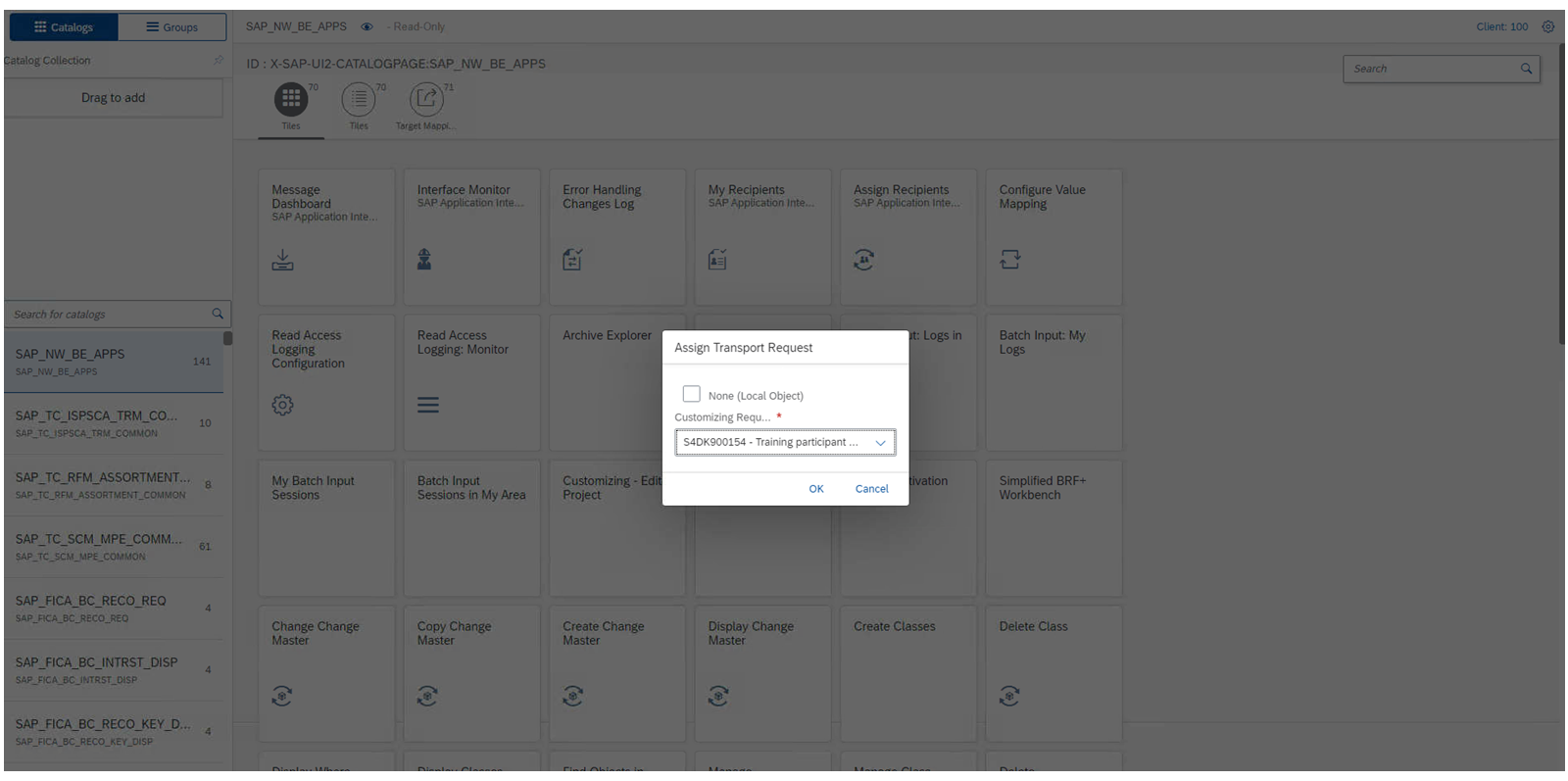1568x781 pixels.
Task: Click the catalog ID text line
Action: point(396,64)
